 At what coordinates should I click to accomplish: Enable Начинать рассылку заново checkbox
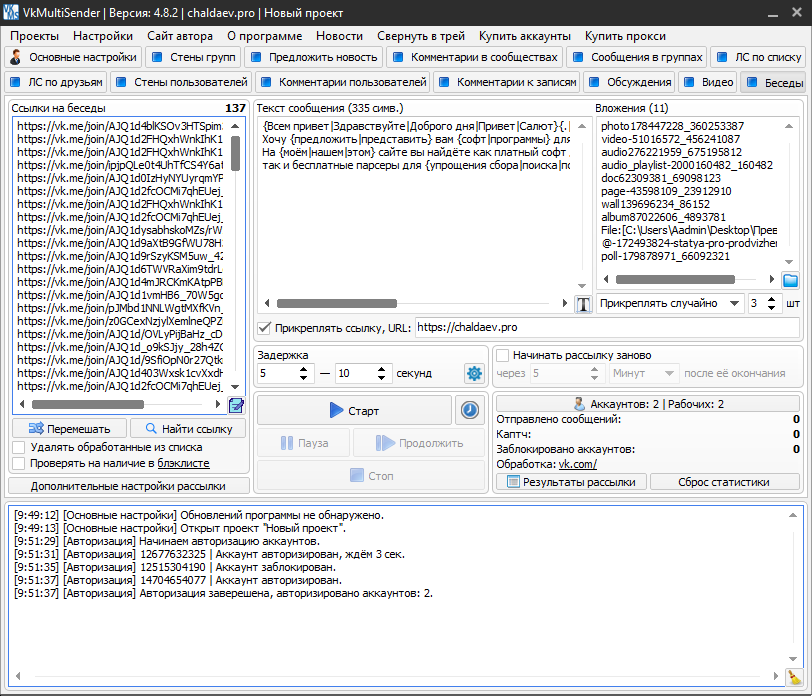click(x=502, y=355)
